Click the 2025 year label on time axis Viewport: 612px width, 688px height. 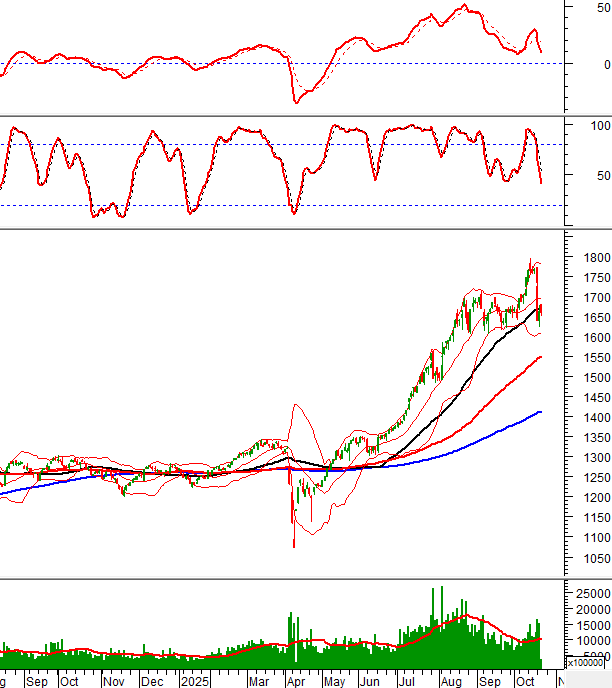pyautogui.click(x=194, y=681)
